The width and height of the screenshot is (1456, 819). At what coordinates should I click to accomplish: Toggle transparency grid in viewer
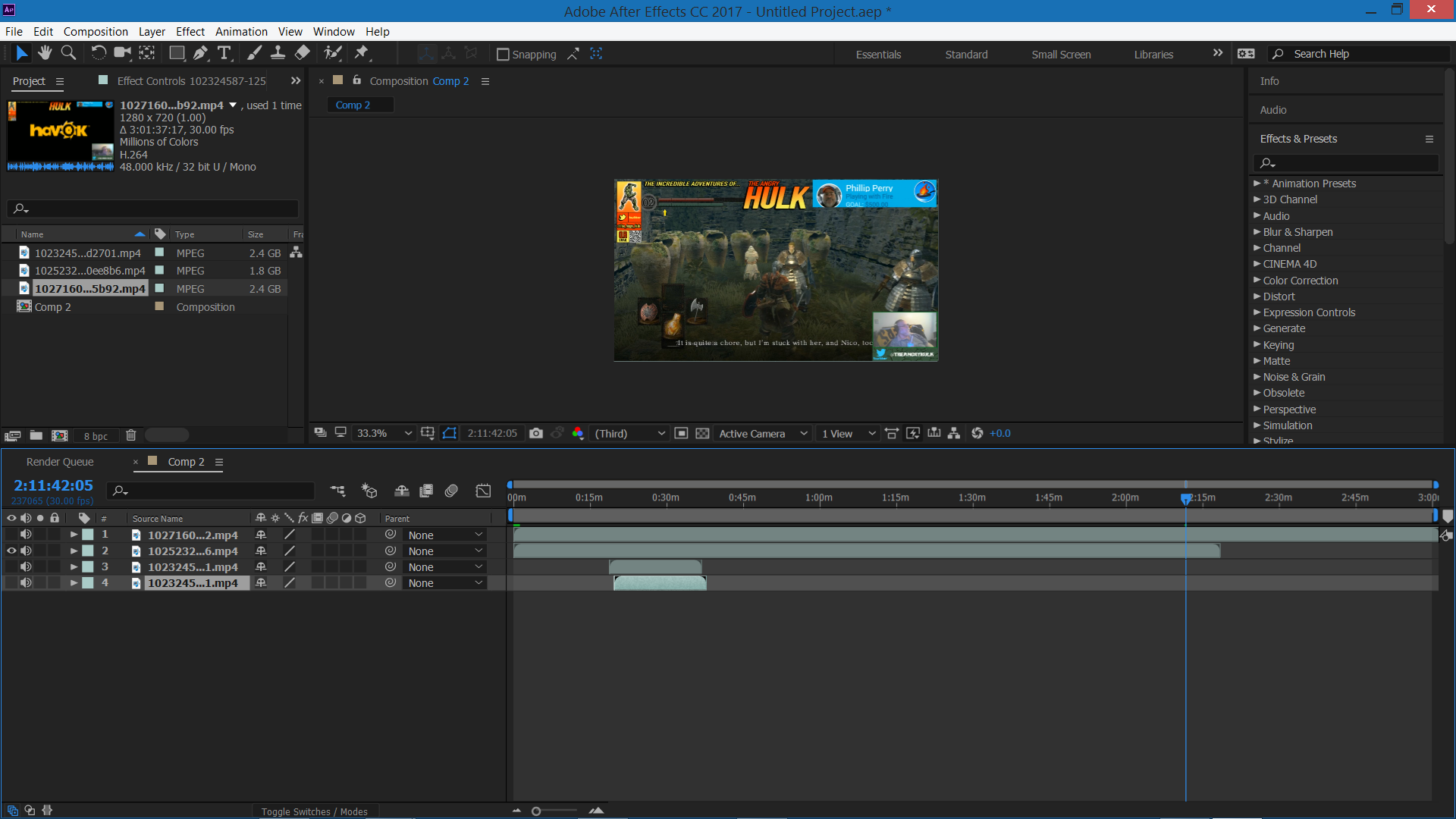coord(702,433)
